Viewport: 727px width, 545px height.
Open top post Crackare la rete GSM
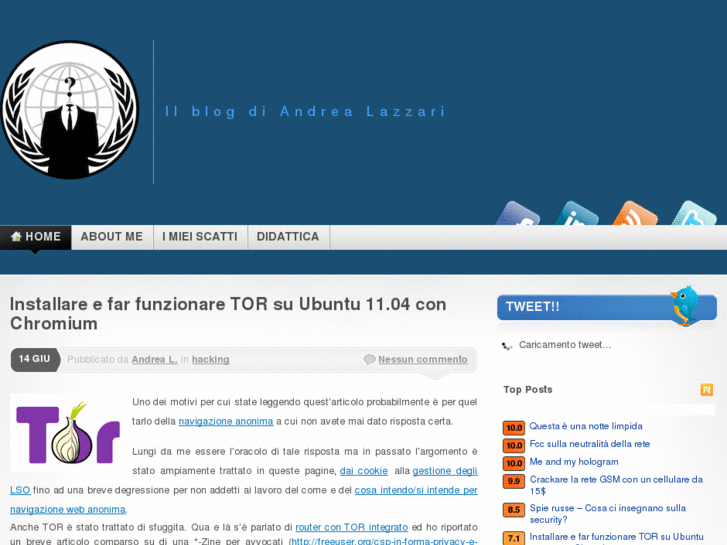coord(616,485)
